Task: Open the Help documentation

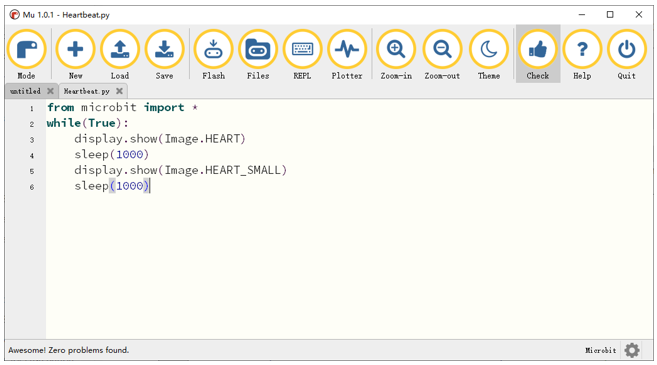Action: point(582,54)
